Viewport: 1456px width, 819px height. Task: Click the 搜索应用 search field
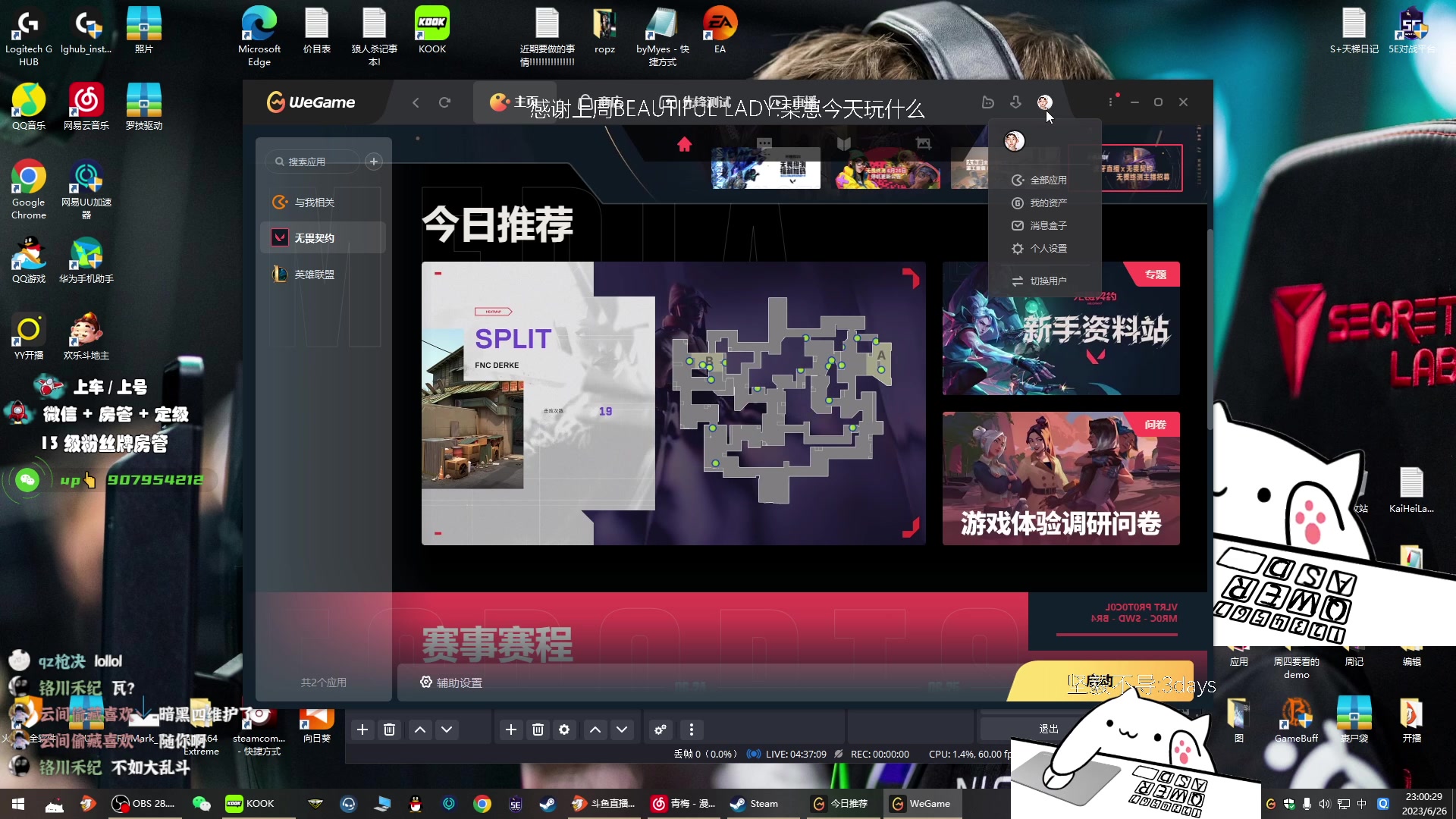click(313, 162)
